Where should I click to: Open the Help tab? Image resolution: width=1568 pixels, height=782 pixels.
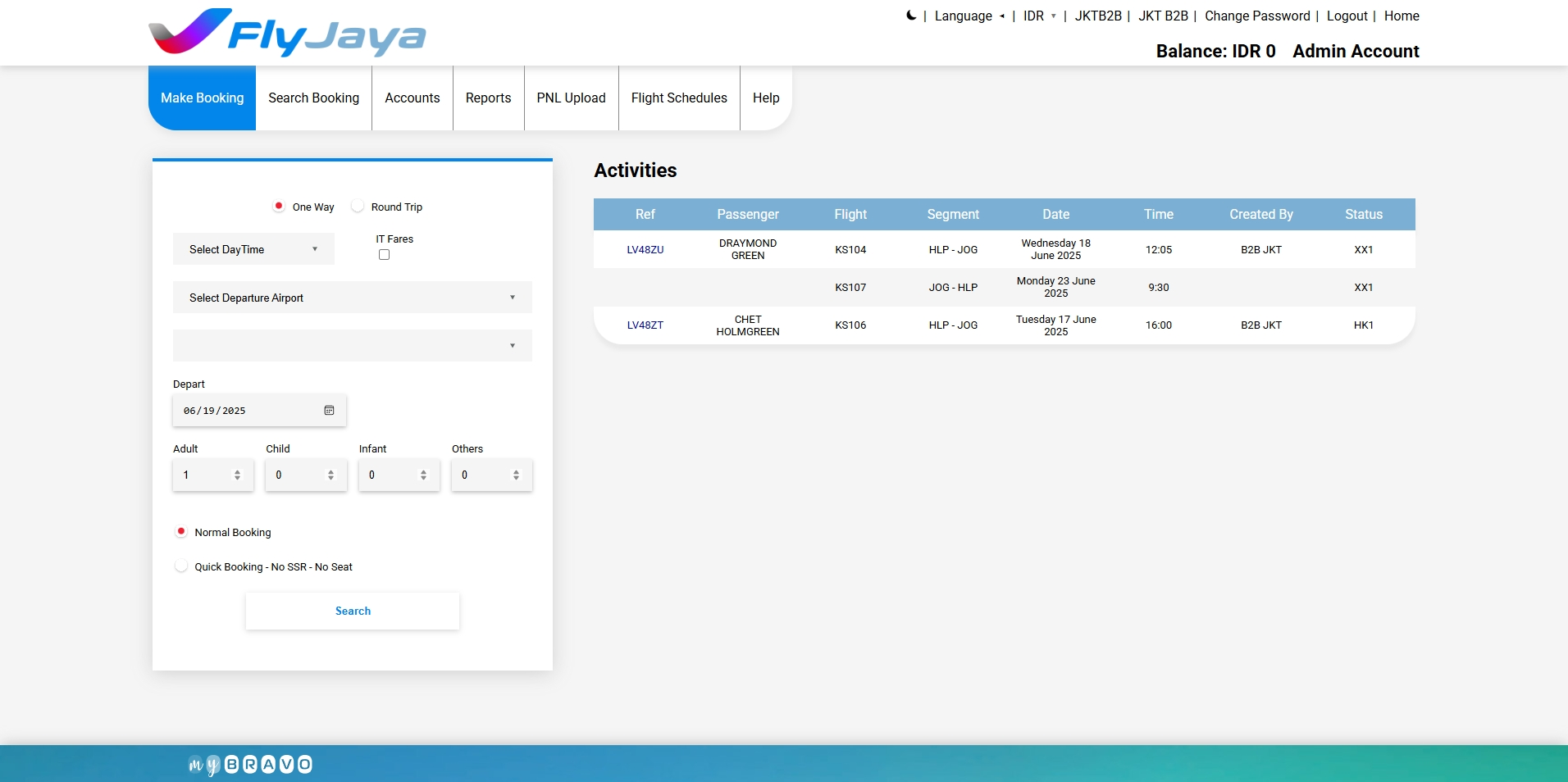pyautogui.click(x=766, y=98)
